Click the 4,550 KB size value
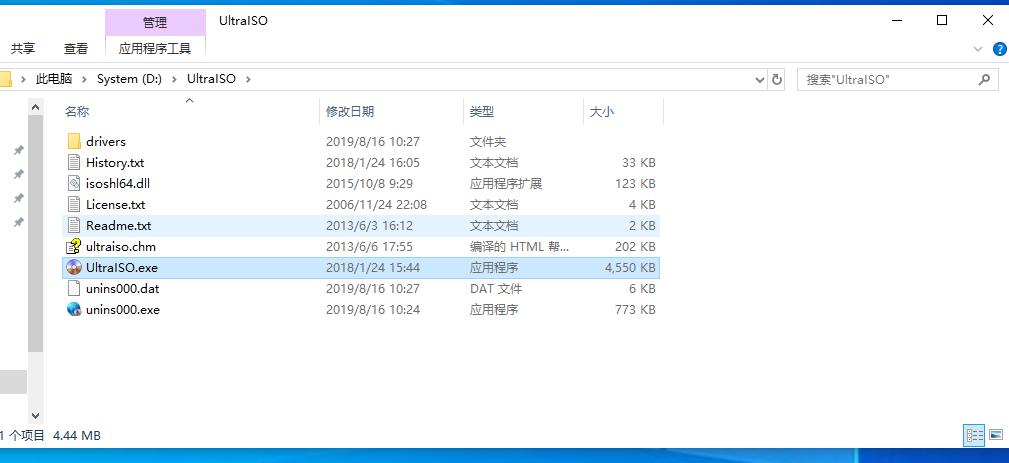Image resolution: width=1009 pixels, height=463 pixels. pos(630,268)
